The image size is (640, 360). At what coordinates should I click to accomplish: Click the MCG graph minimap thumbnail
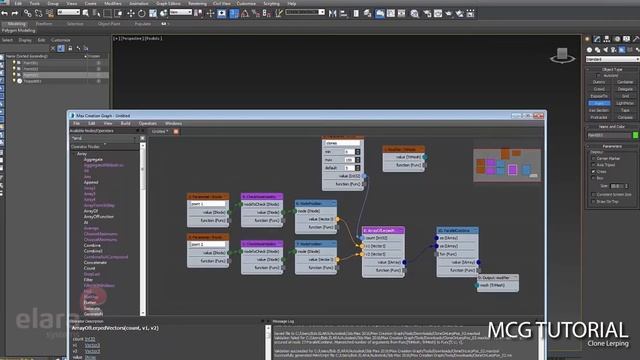click(507, 165)
